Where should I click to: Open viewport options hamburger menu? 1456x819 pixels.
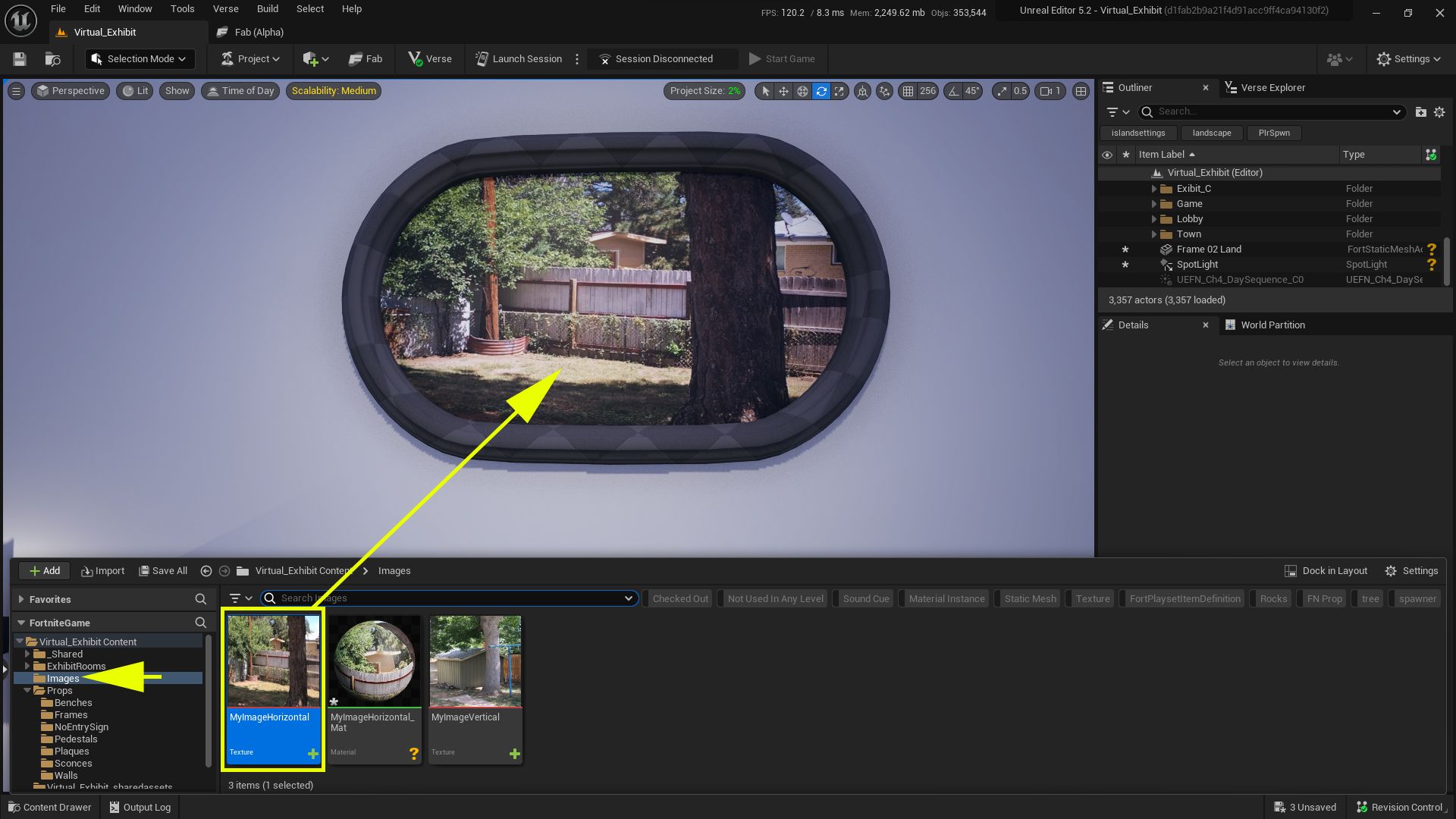click(x=16, y=91)
